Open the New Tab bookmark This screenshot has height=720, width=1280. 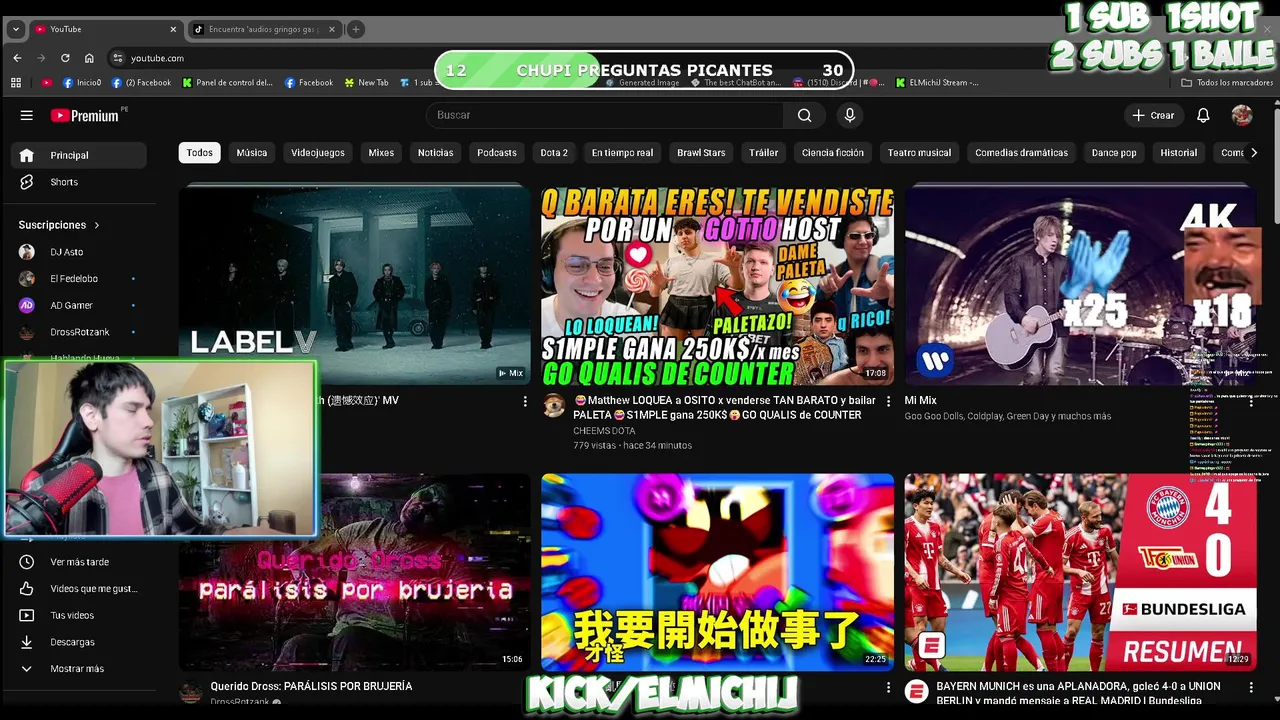click(366, 83)
